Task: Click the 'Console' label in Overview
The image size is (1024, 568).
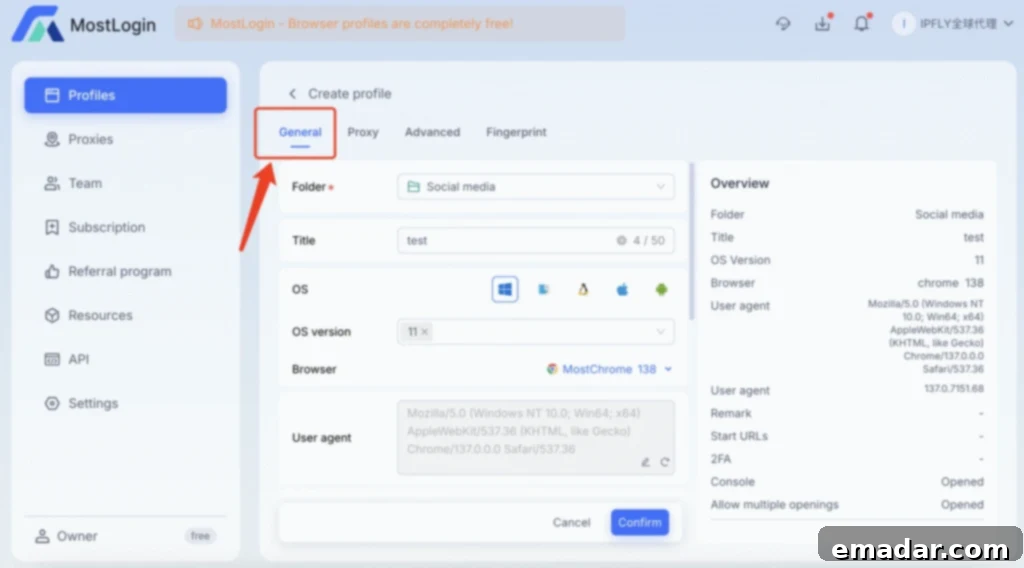Action: coord(732,482)
